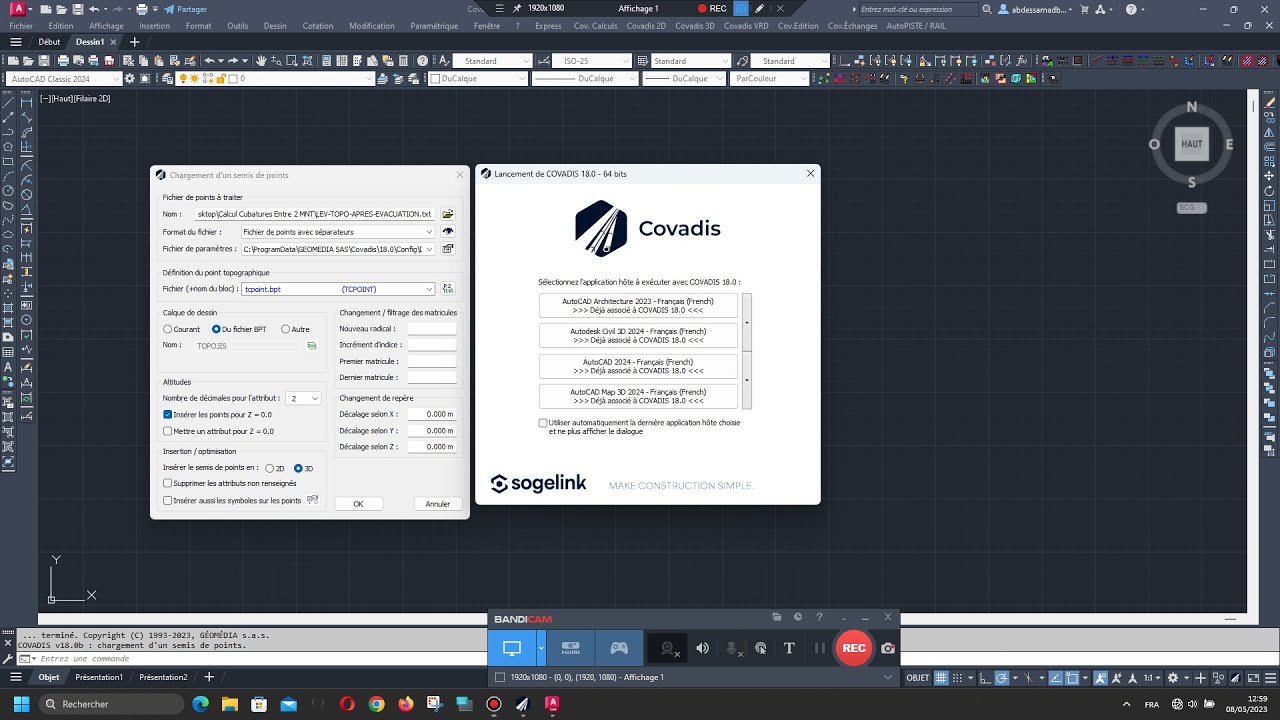Add Bandicam text overlay T icon

coord(789,648)
